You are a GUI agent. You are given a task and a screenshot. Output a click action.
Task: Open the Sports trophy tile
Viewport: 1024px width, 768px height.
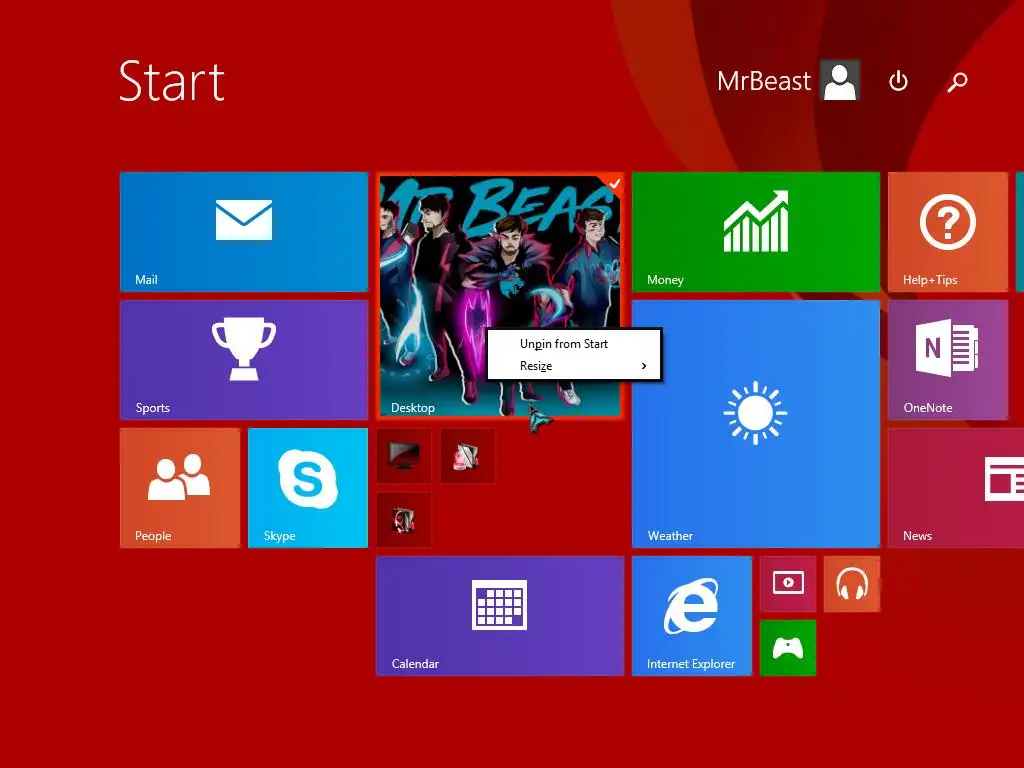coord(244,360)
